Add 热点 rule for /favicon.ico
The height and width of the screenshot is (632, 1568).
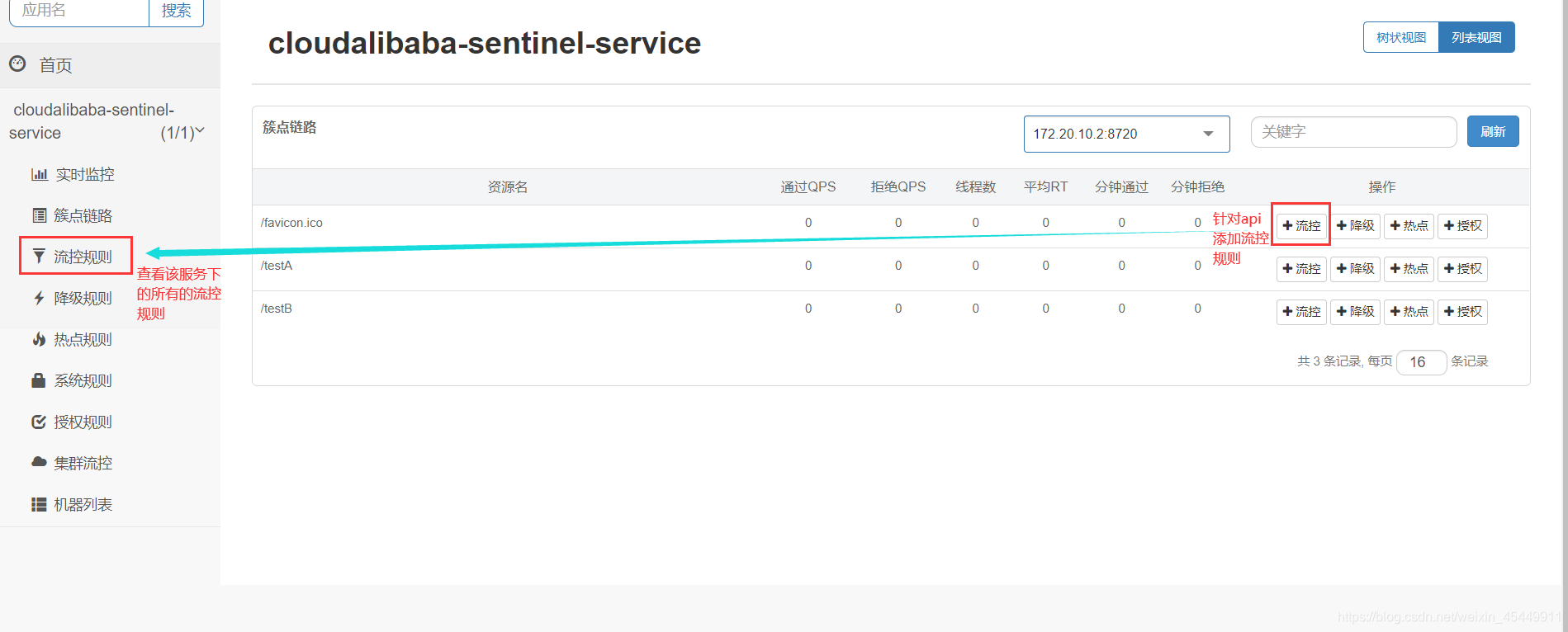point(1409,226)
